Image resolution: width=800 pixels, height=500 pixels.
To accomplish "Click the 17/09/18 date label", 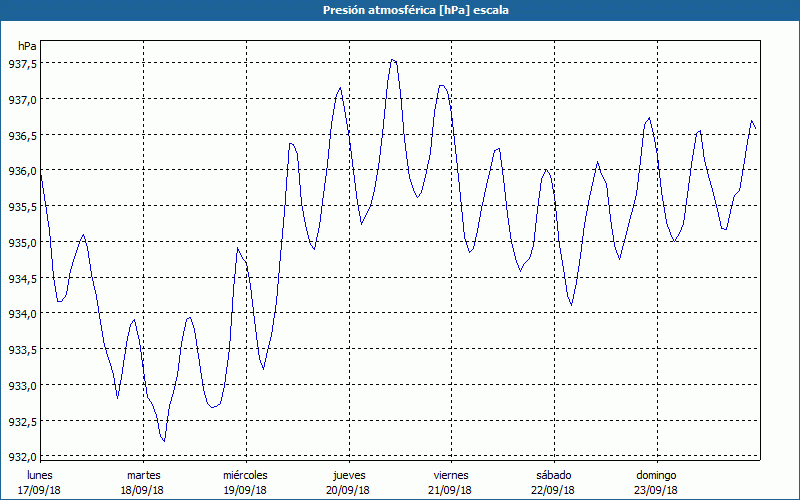I will click(x=39, y=490).
